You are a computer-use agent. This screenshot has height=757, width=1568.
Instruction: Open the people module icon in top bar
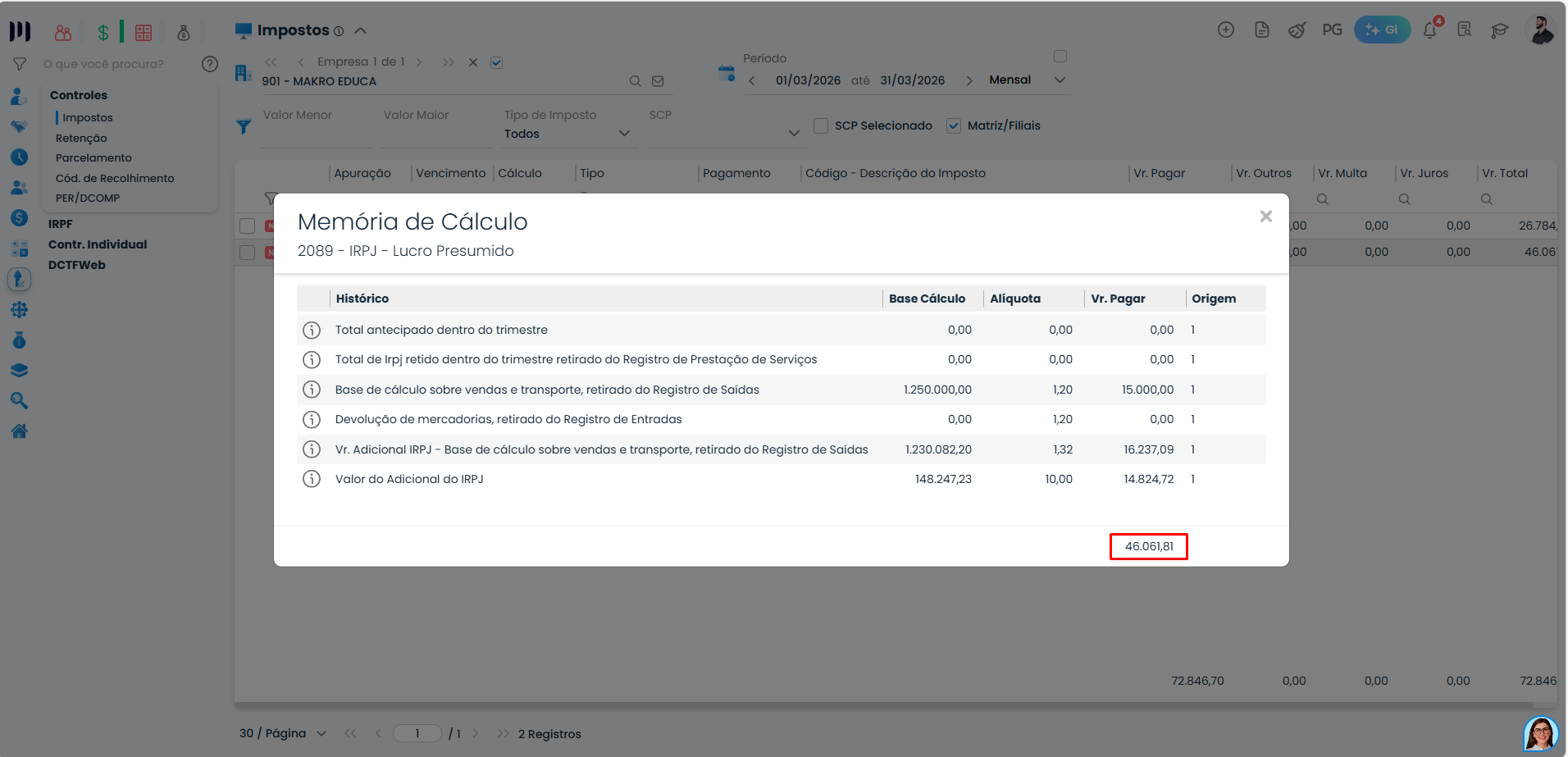(63, 32)
